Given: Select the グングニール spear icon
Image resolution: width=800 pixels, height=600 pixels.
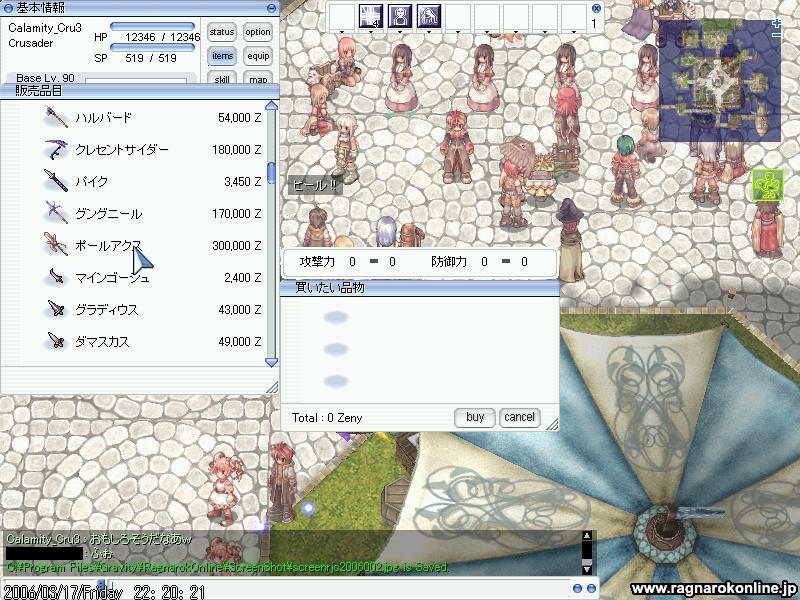Looking at the screenshot, I should 56,213.
